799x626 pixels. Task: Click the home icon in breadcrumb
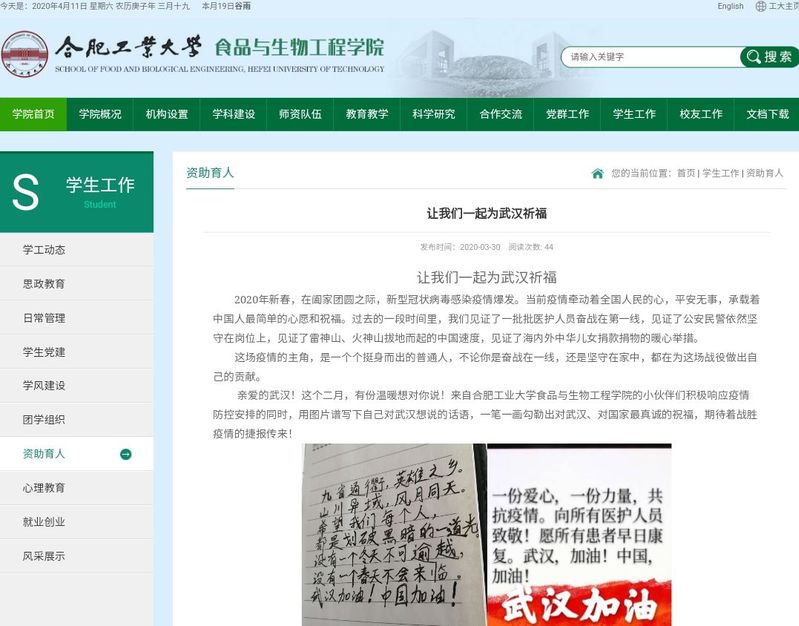pos(597,174)
